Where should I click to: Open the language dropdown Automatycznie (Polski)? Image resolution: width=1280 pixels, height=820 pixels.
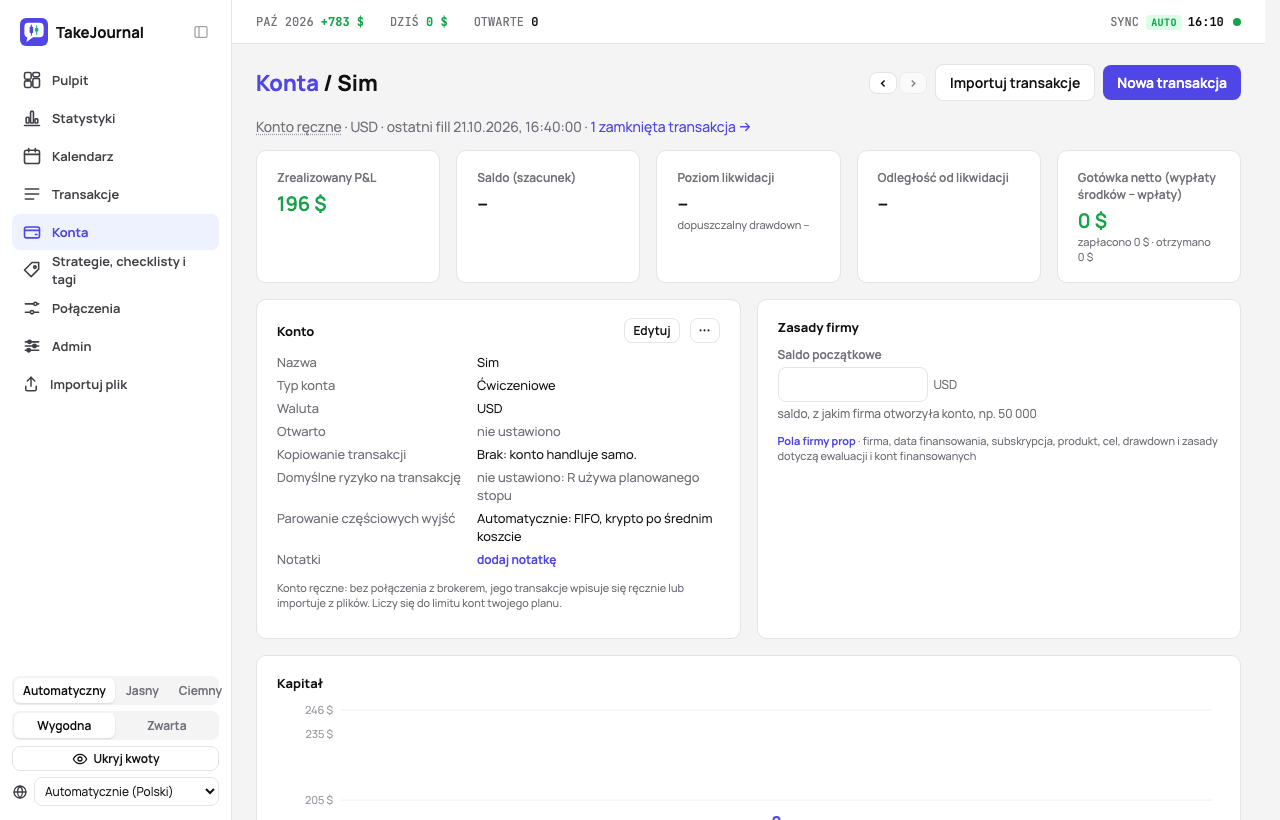pos(126,792)
